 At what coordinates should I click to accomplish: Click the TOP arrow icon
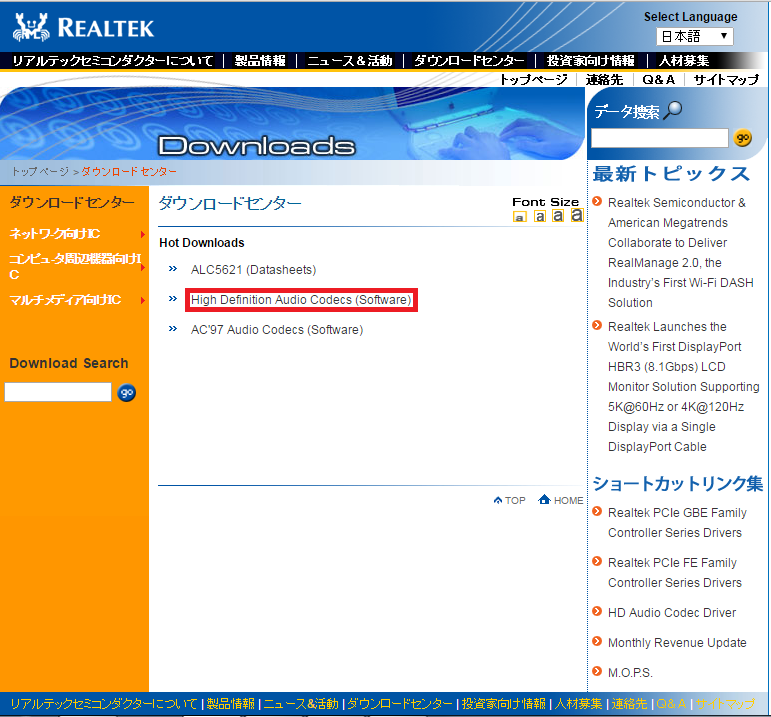point(498,500)
